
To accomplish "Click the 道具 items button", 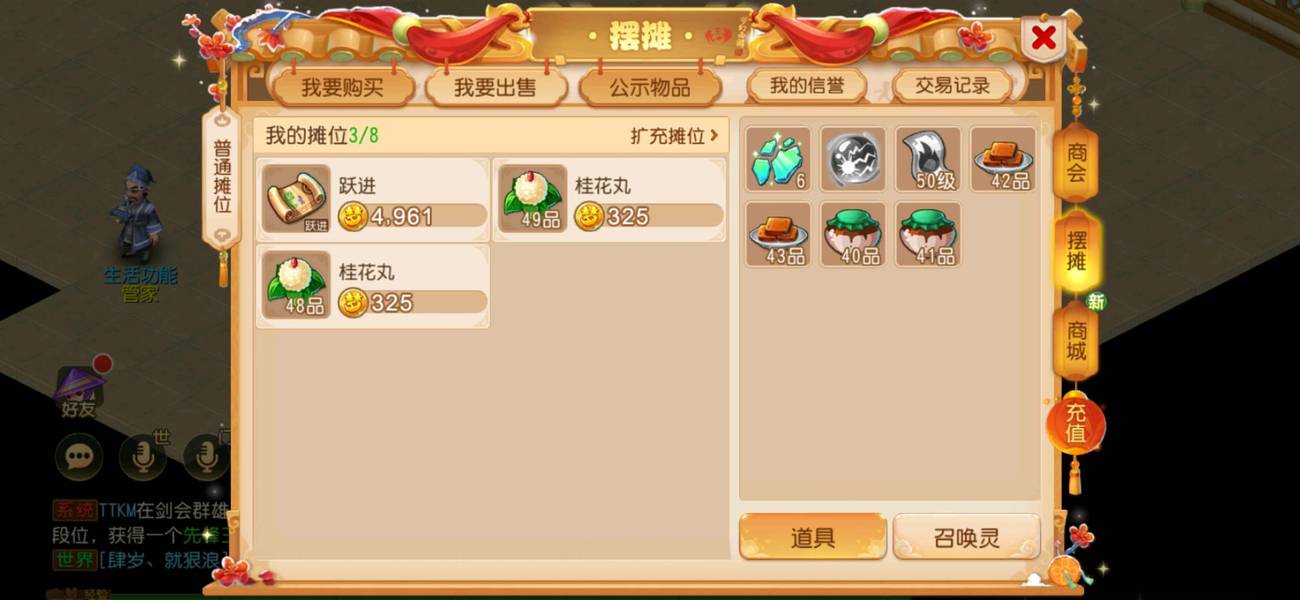I will 812,538.
